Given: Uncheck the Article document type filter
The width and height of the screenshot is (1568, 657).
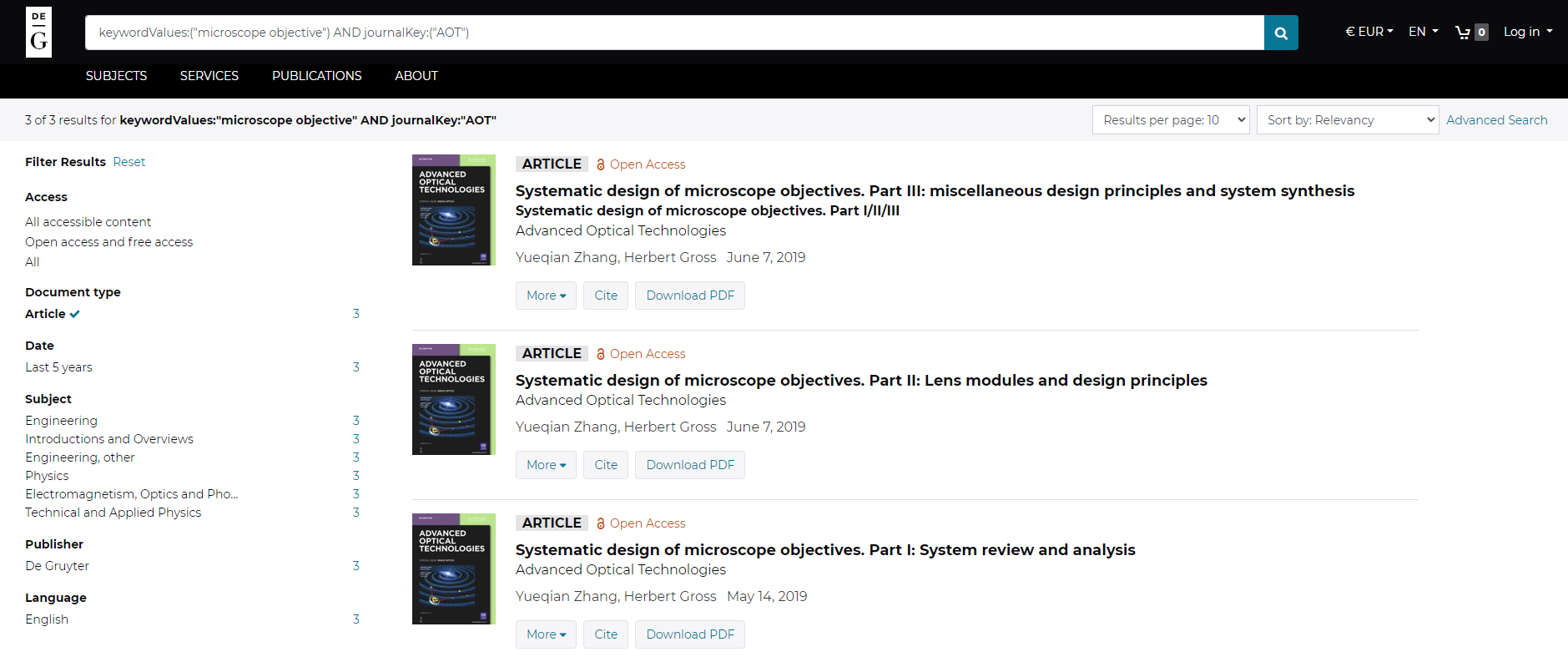Looking at the screenshot, I should [53, 314].
